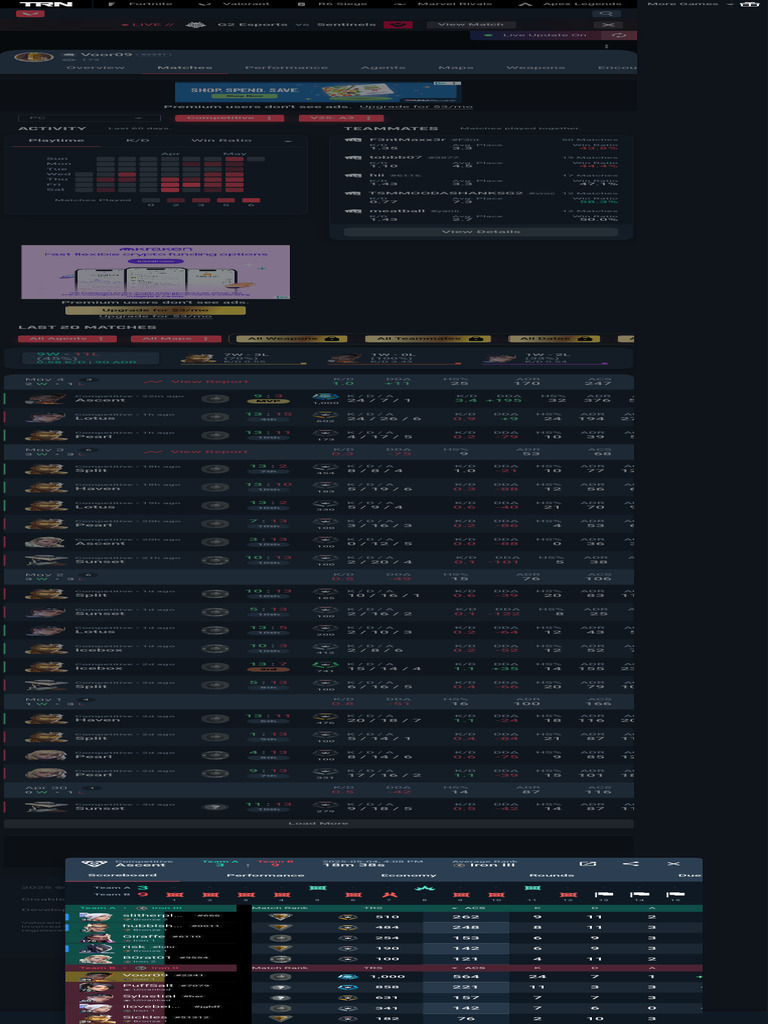Viewport: 768px width, 1024px height.
Task: Dismiss the live G2 Esports banner
Action: [608, 25]
